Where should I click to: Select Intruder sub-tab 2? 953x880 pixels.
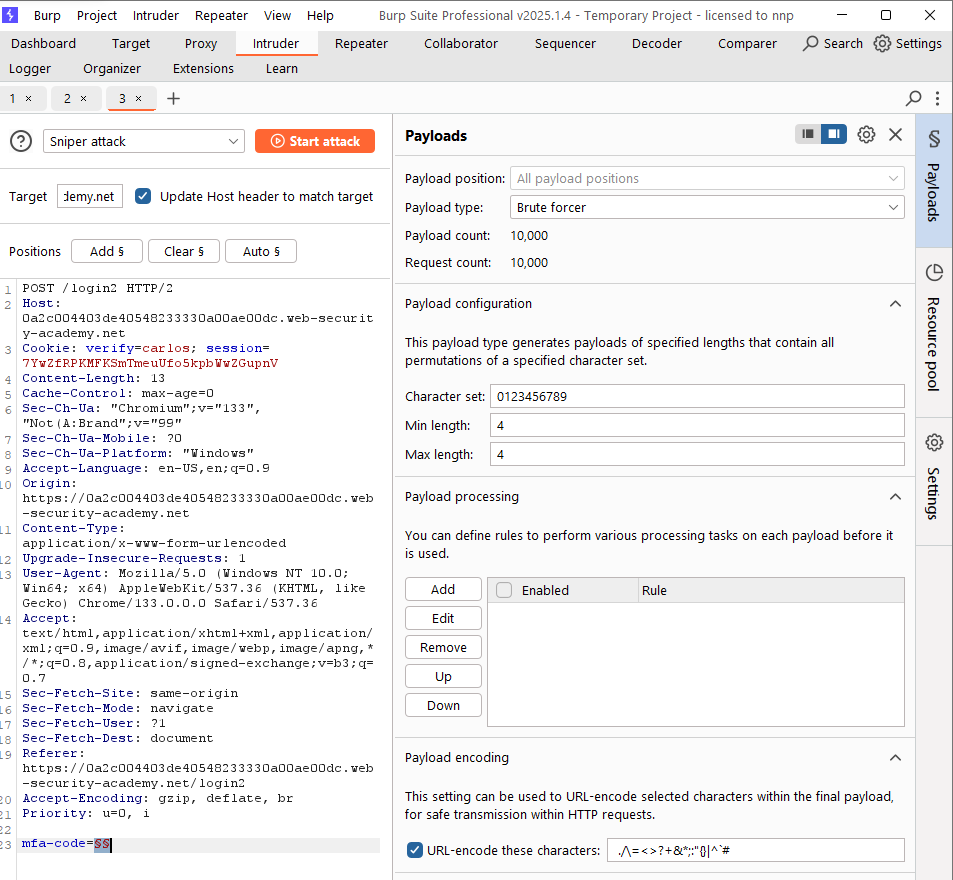67,98
